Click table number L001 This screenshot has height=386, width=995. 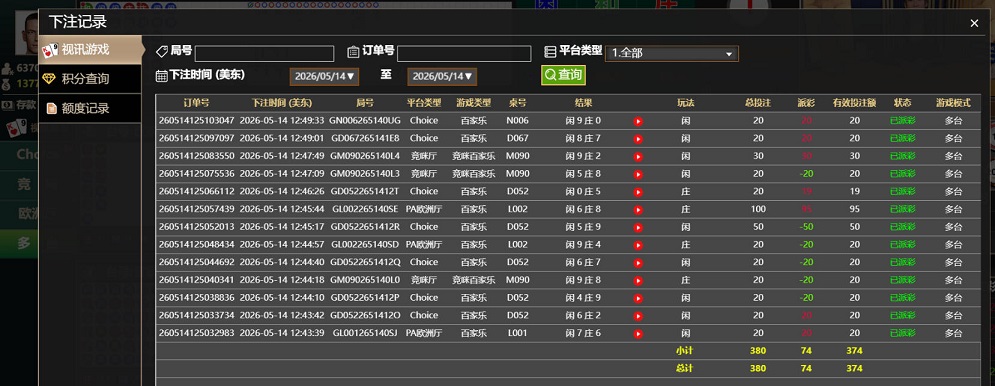[x=517, y=333]
